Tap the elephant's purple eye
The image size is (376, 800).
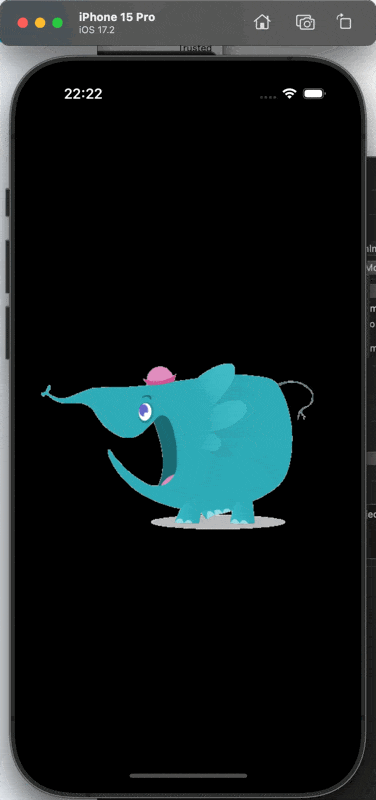click(x=145, y=411)
